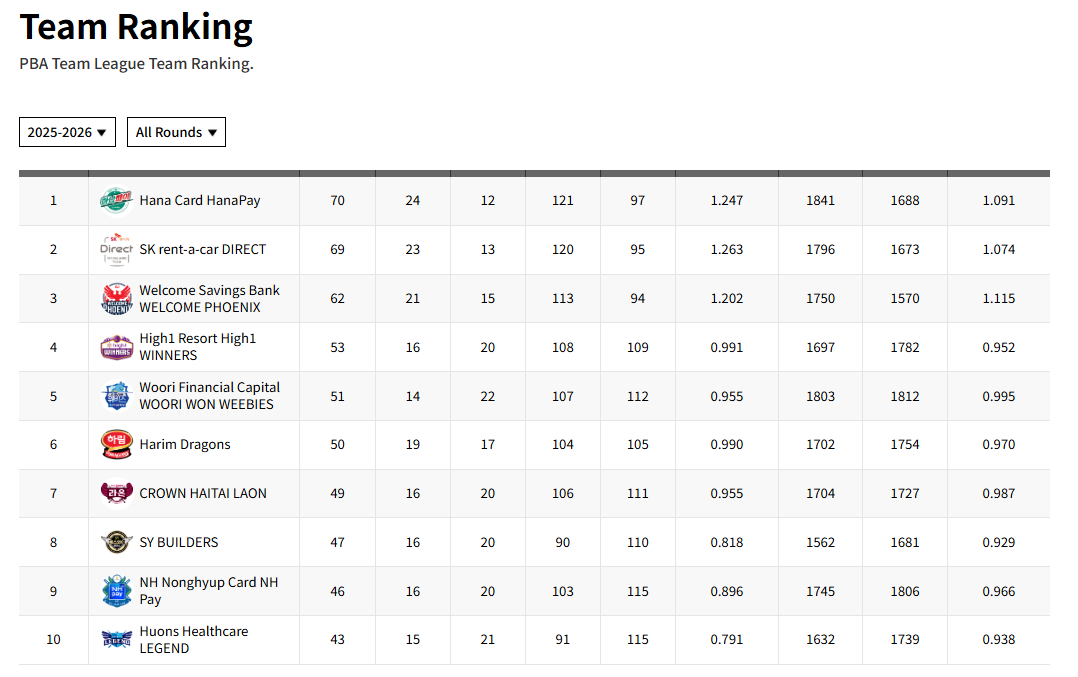This screenshot has width=1078, height=677.
Task: Open the 2025-2026 season dropdown
Action: point(67,132)
